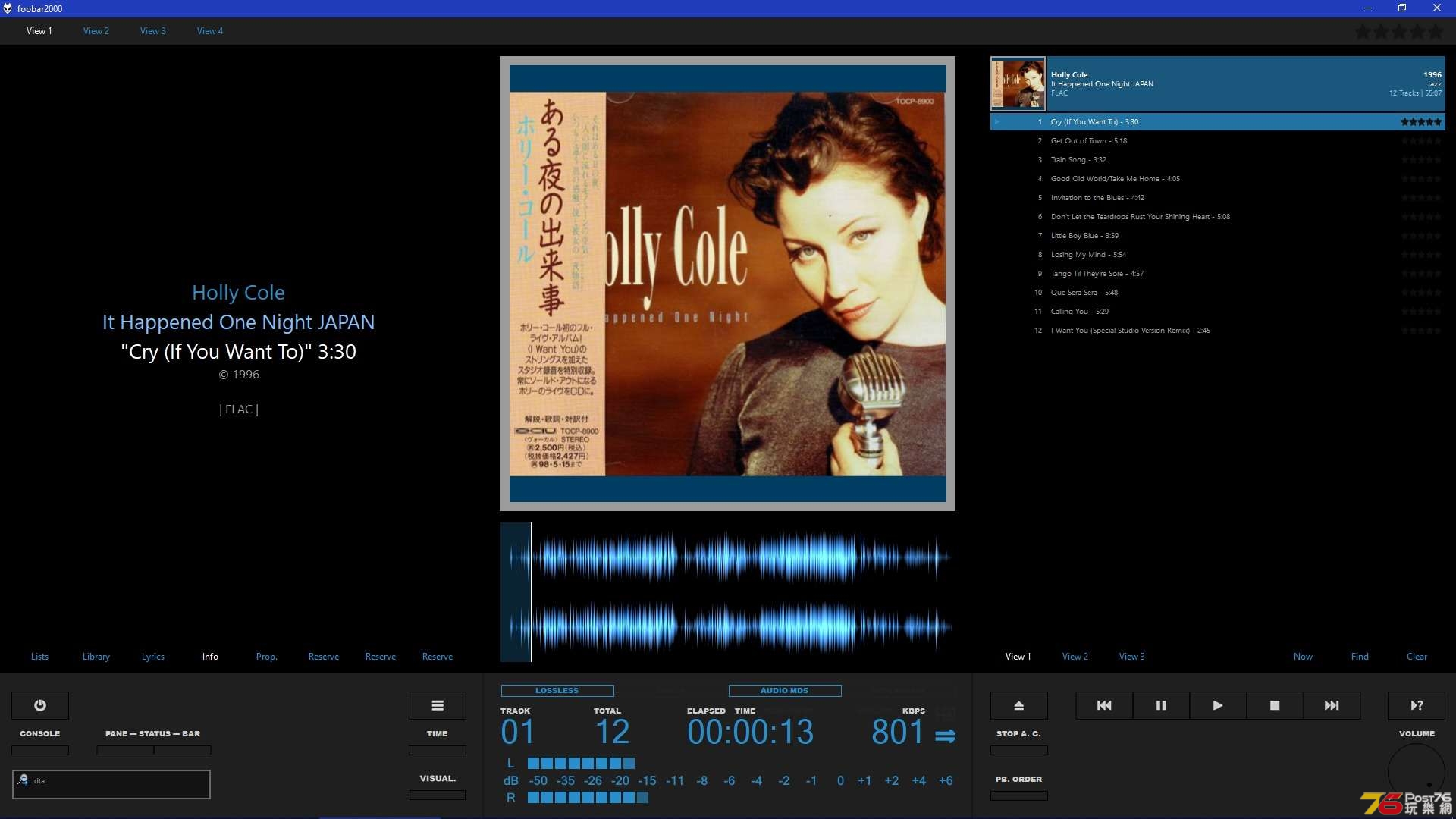Click the playback order arrows icon next to kbps

tap(945, 736)
